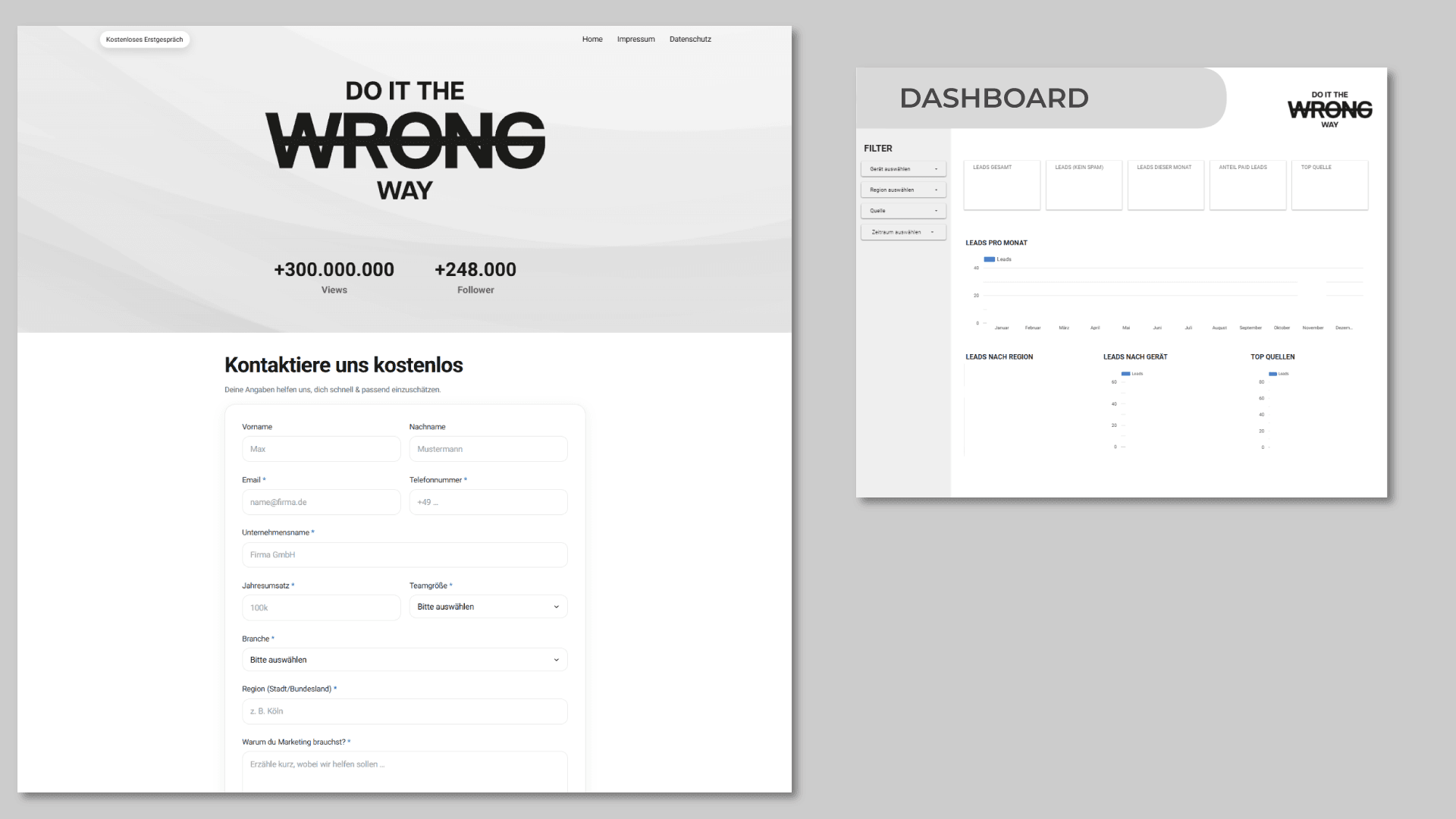Open the Datenschutz page from the navigation

tap(690, 39)
